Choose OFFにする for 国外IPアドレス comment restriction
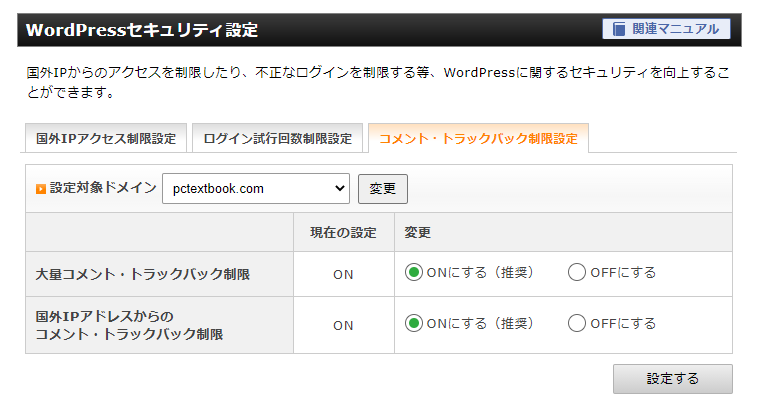The height and width of the screenshot is (416, 758). 577,323
